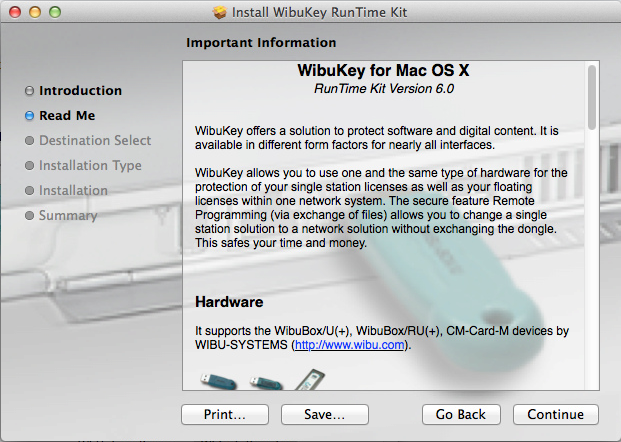Click the Hardware heading in the Read Me text
The image size is (621, 442).
click(229, 301)
